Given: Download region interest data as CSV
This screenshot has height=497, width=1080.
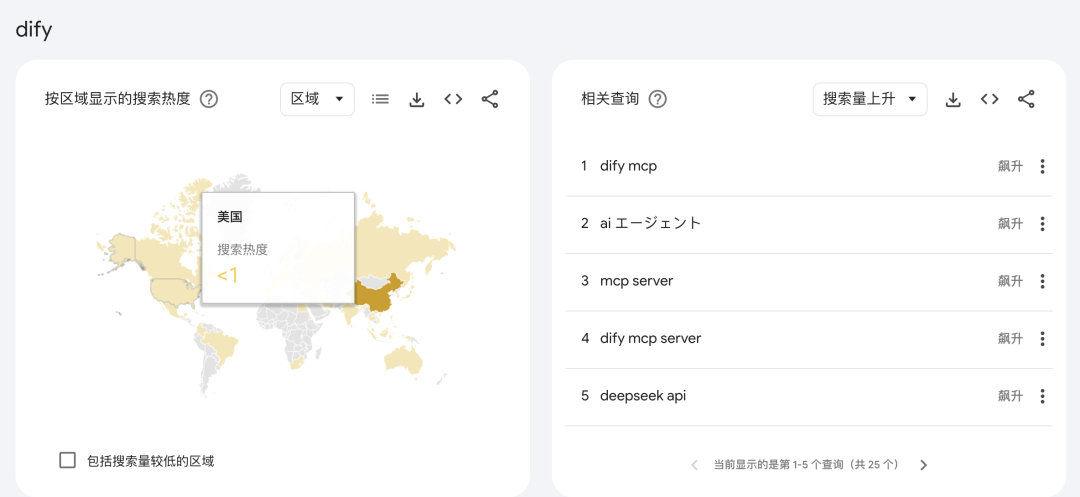Looking at the screenshot, I should 417,99.
